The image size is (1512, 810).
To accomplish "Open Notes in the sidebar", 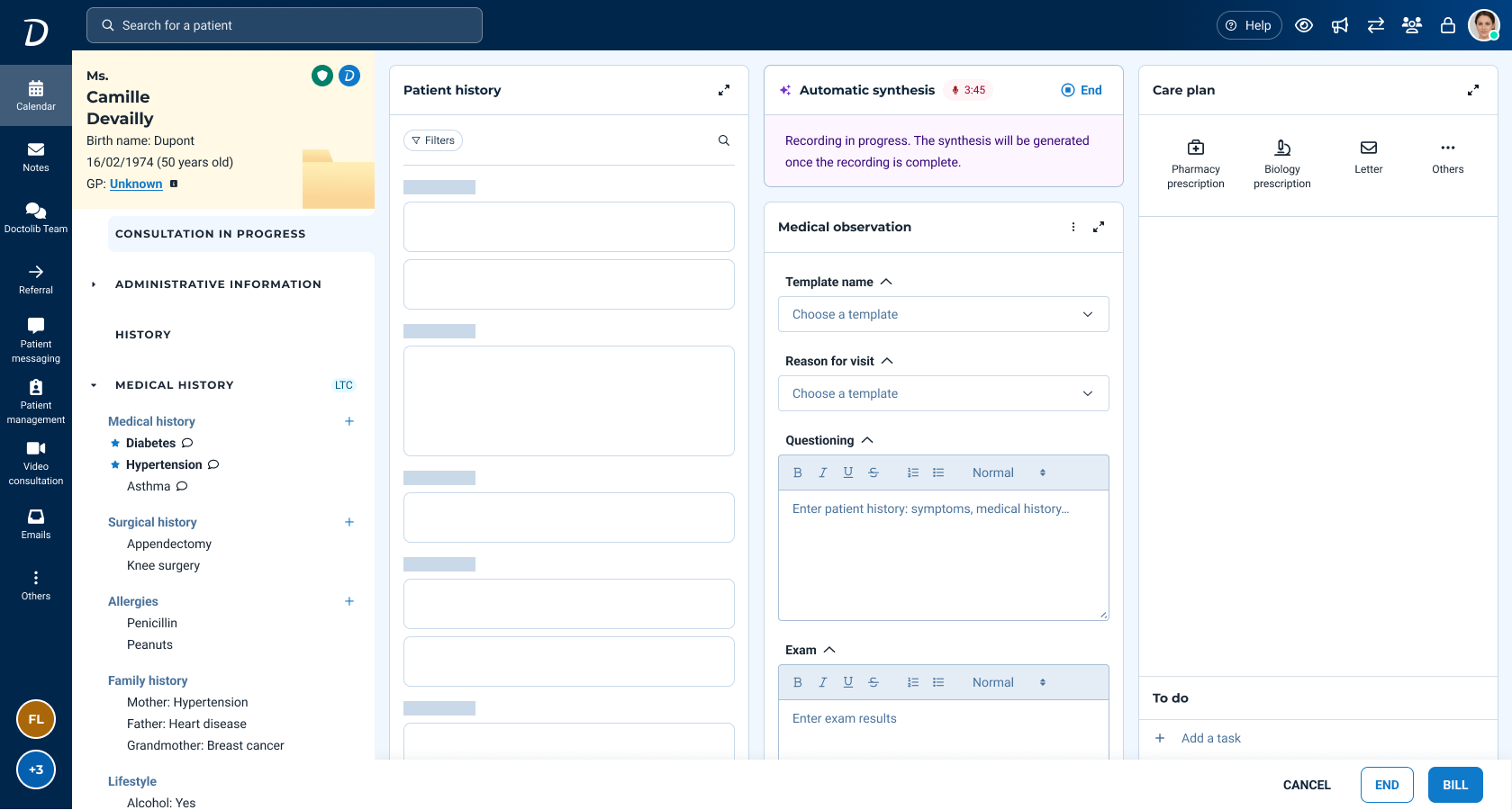I will 36,157.
